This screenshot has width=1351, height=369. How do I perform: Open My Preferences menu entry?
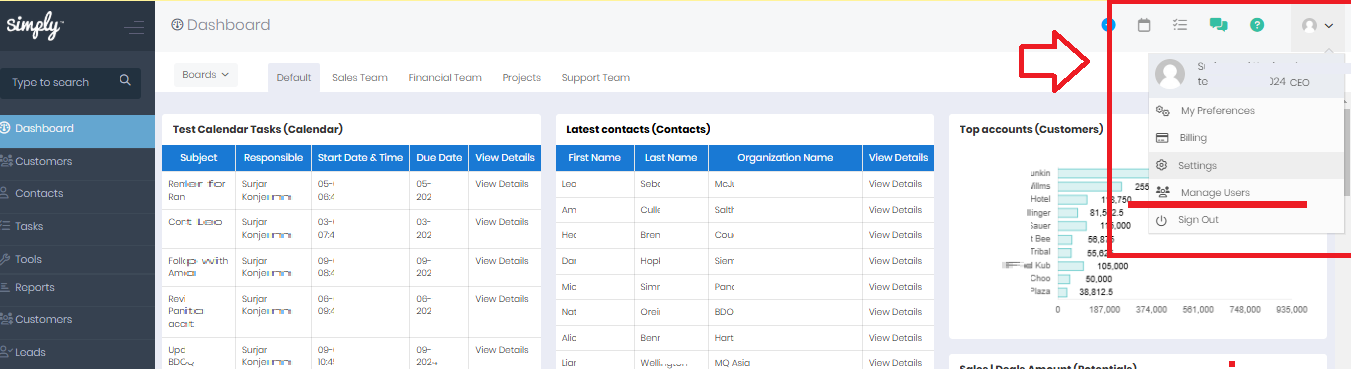[x=1217, y=110]
